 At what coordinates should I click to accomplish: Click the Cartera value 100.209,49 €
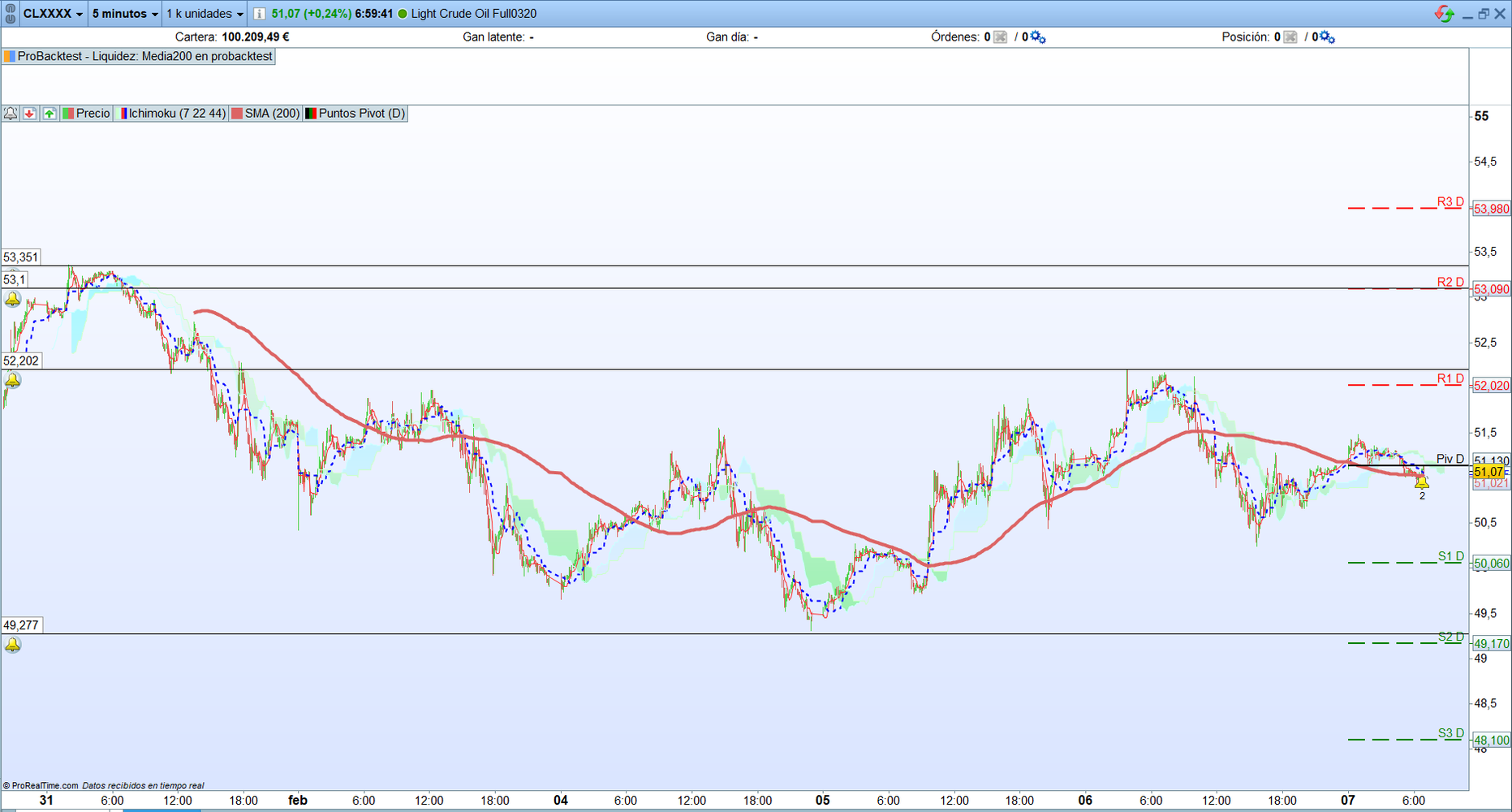coord(256,37)
